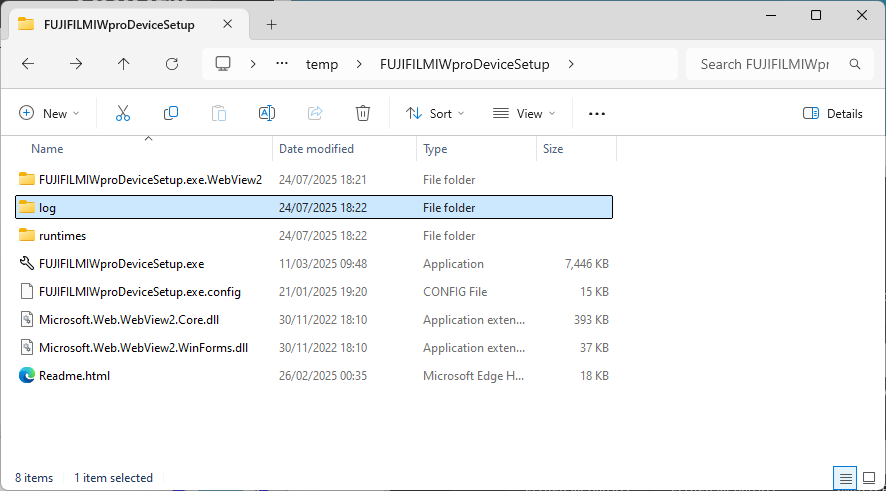
Task: Go forward in folder history
Action: click(76, 64)
